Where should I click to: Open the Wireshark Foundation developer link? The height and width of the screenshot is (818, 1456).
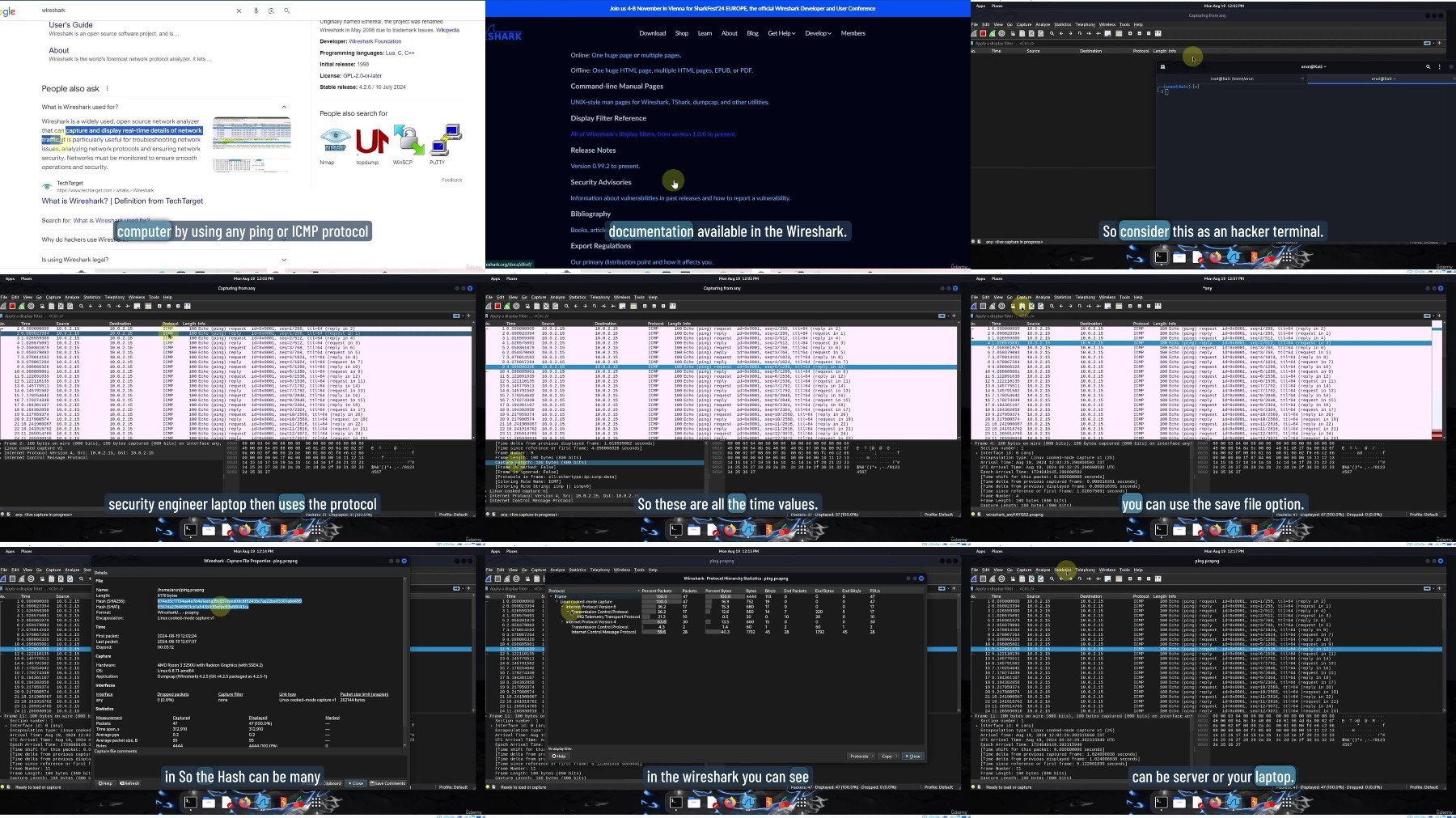[x=375, y=41]
